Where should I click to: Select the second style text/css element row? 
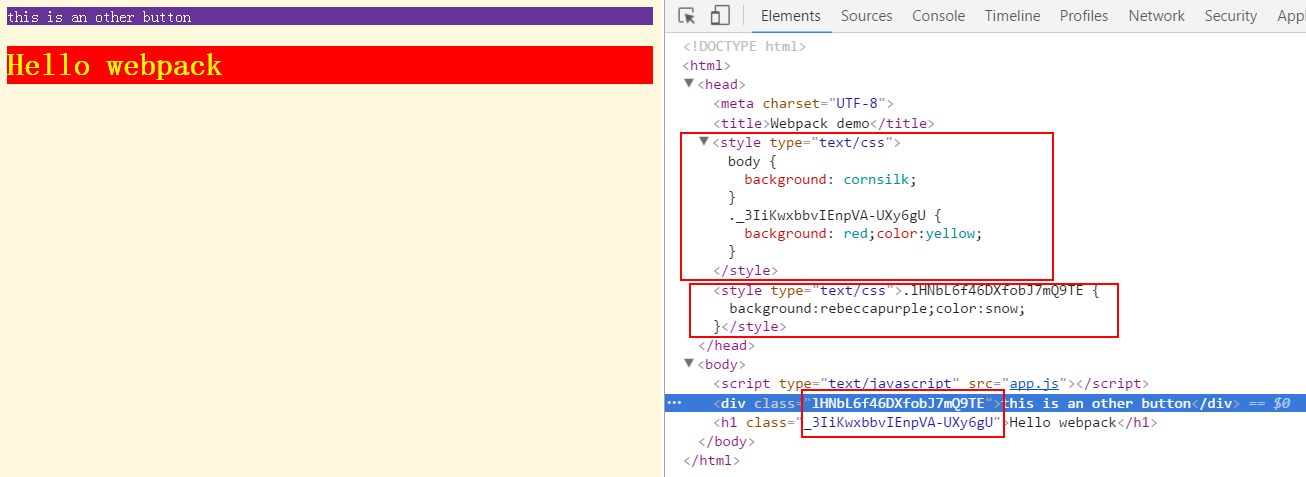[906, 291]
